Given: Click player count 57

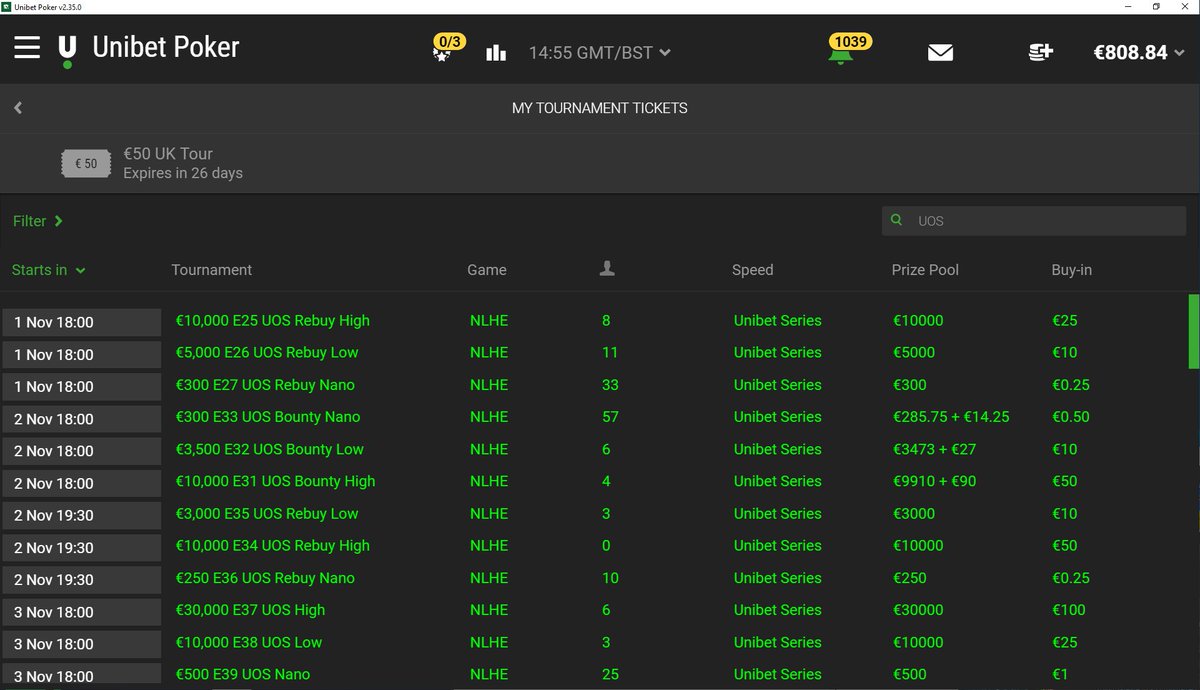Looking at the screenshot, I should [610, 417].
